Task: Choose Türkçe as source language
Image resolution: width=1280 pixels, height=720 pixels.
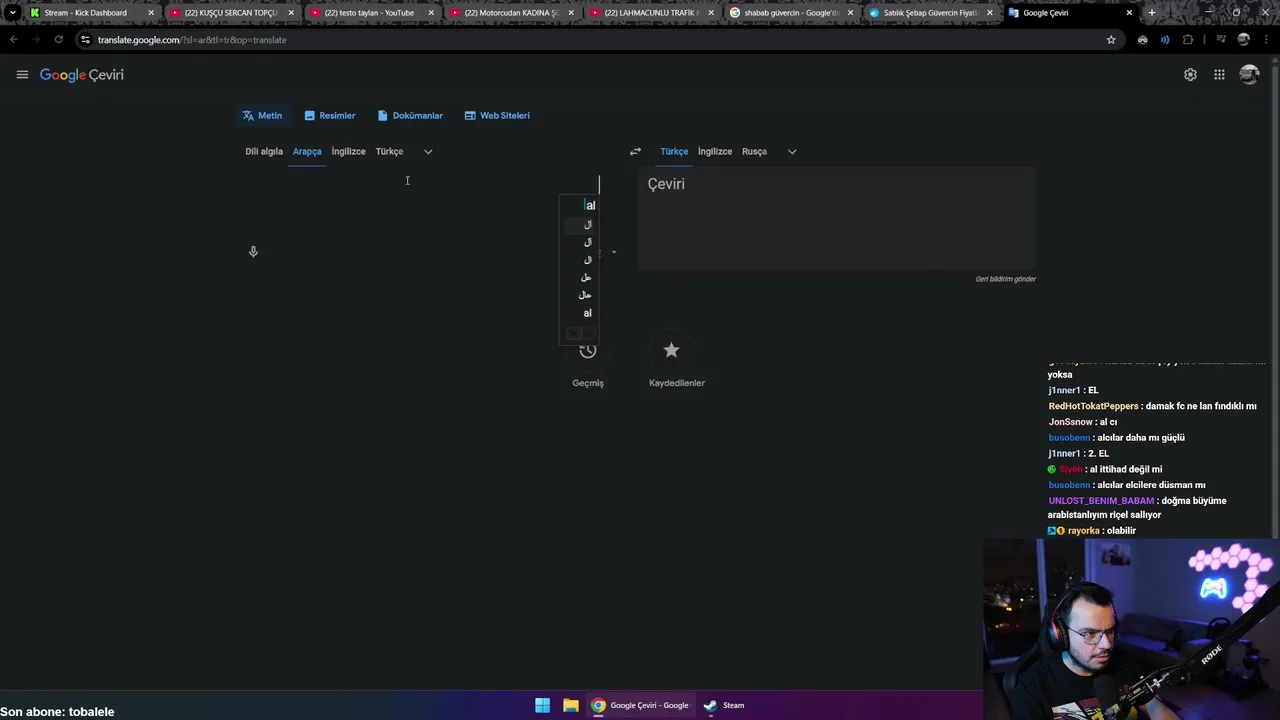Action: (x=389, y=151)
